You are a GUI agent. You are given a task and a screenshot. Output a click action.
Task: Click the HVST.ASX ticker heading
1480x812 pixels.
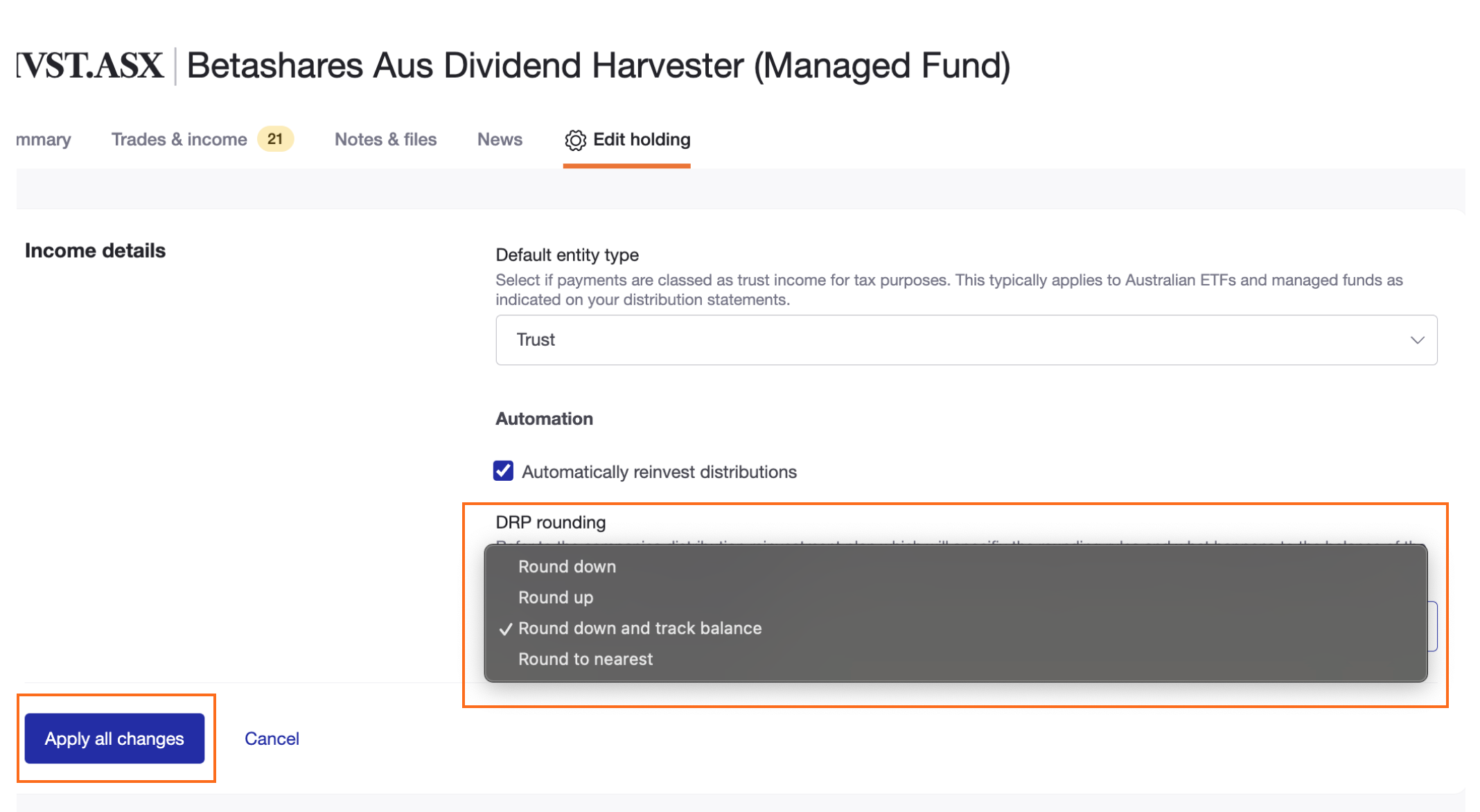91,67
